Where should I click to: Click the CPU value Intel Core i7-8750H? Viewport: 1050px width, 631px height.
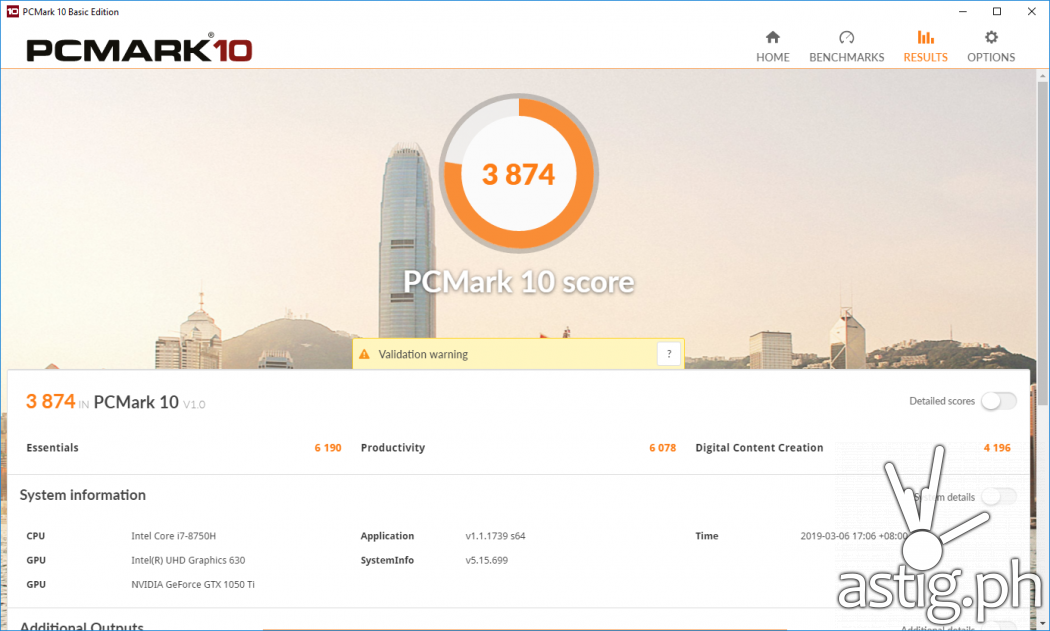point(173,536)
